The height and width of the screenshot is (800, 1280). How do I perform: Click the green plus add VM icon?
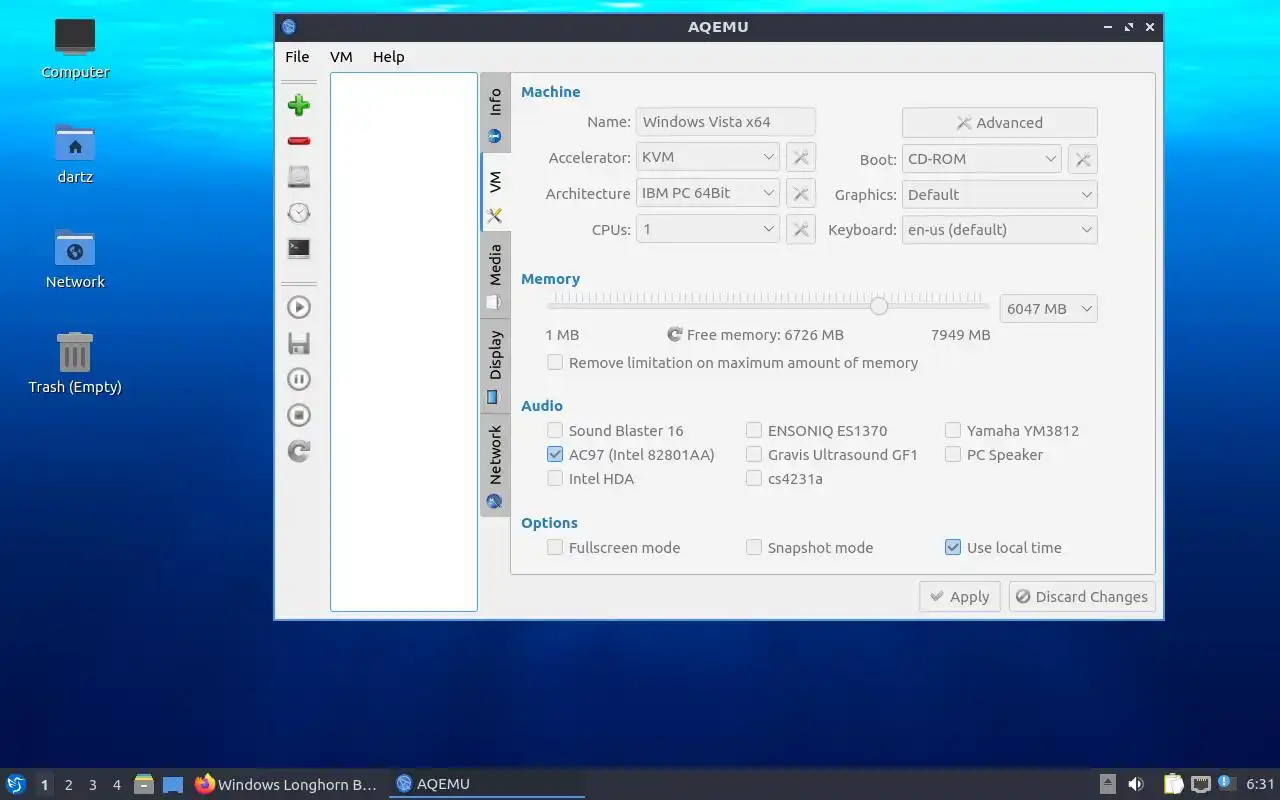[x=298, y=105]
